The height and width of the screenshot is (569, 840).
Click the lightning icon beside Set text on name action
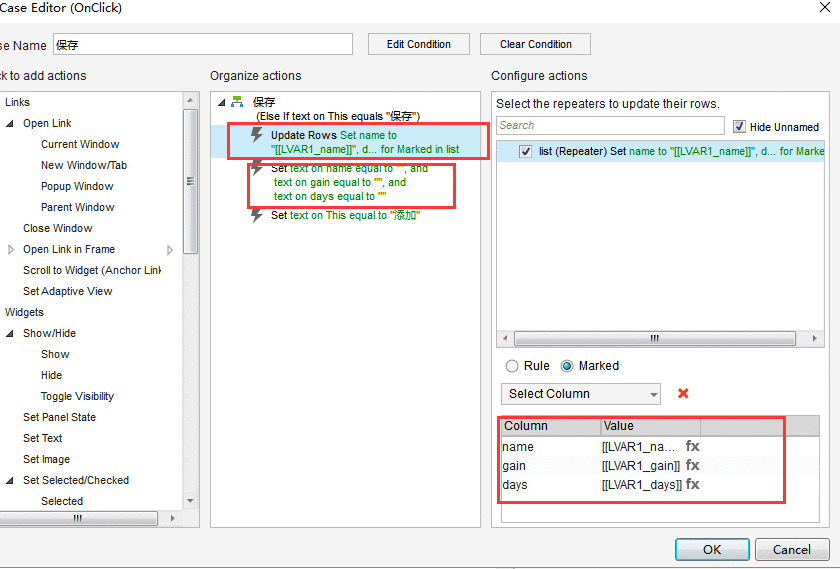tap(257, 168)
